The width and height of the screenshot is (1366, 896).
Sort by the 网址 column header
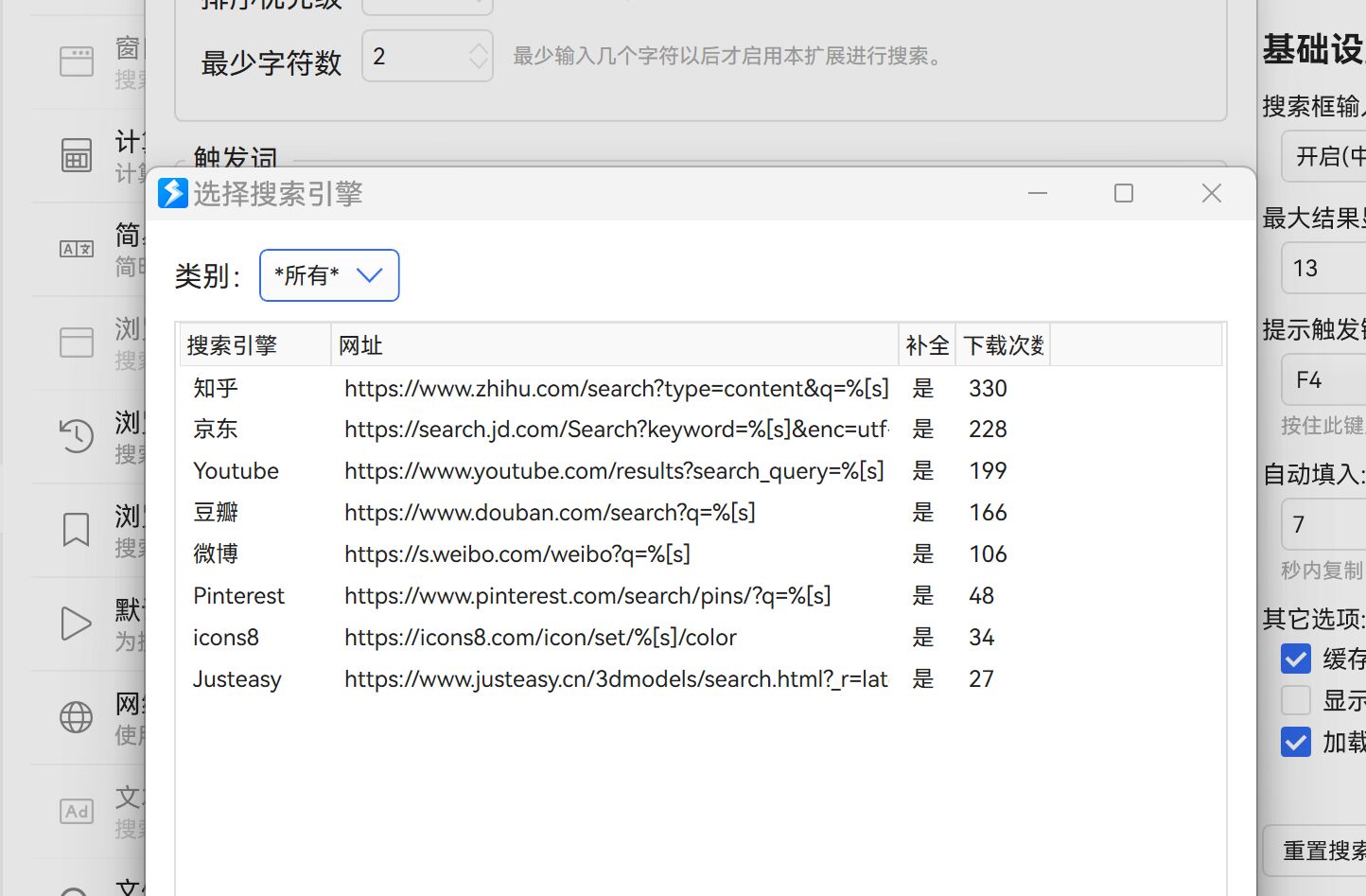click(x=615, y=345)
